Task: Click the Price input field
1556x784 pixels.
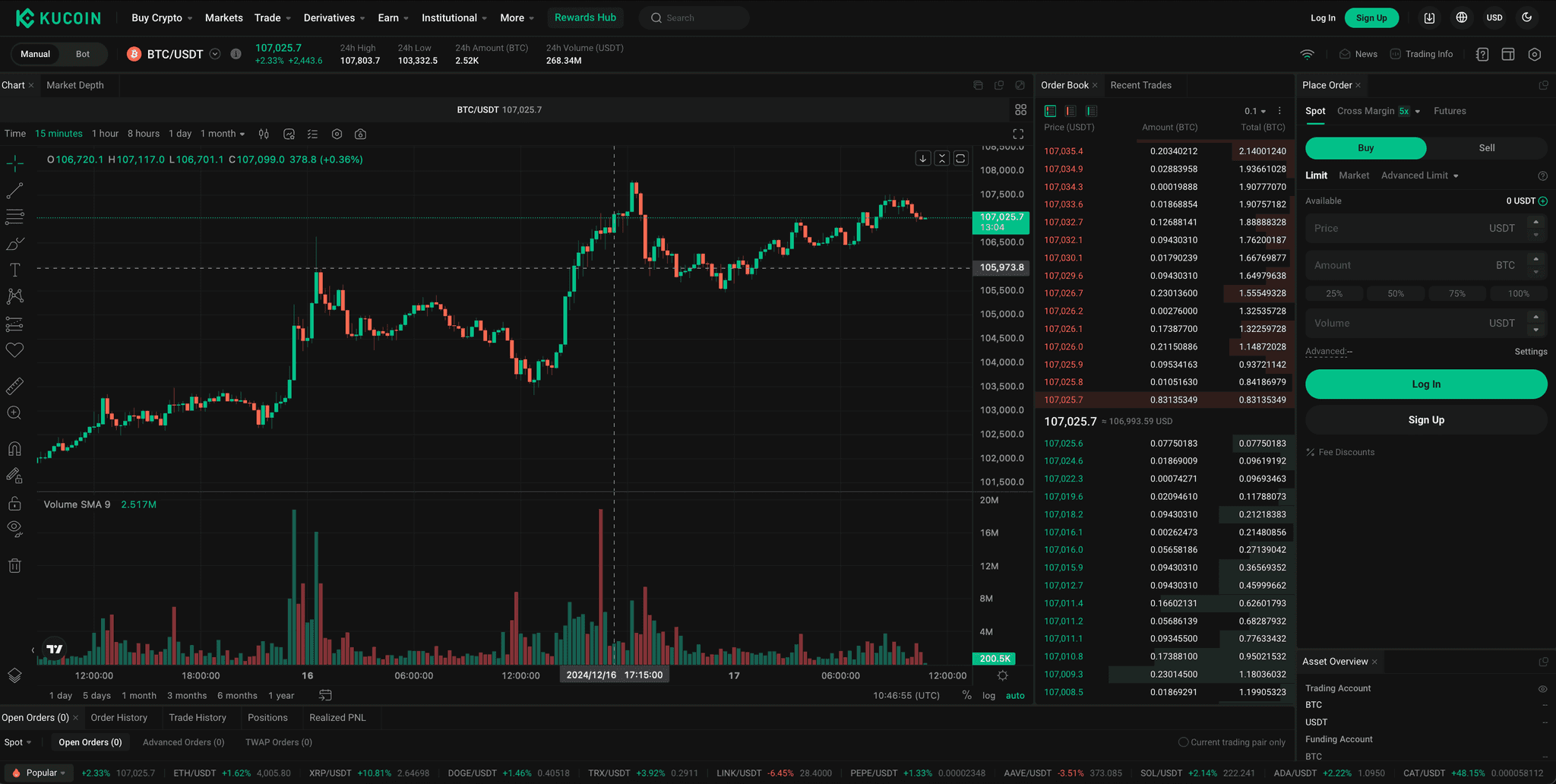Action: [1398, 228]
